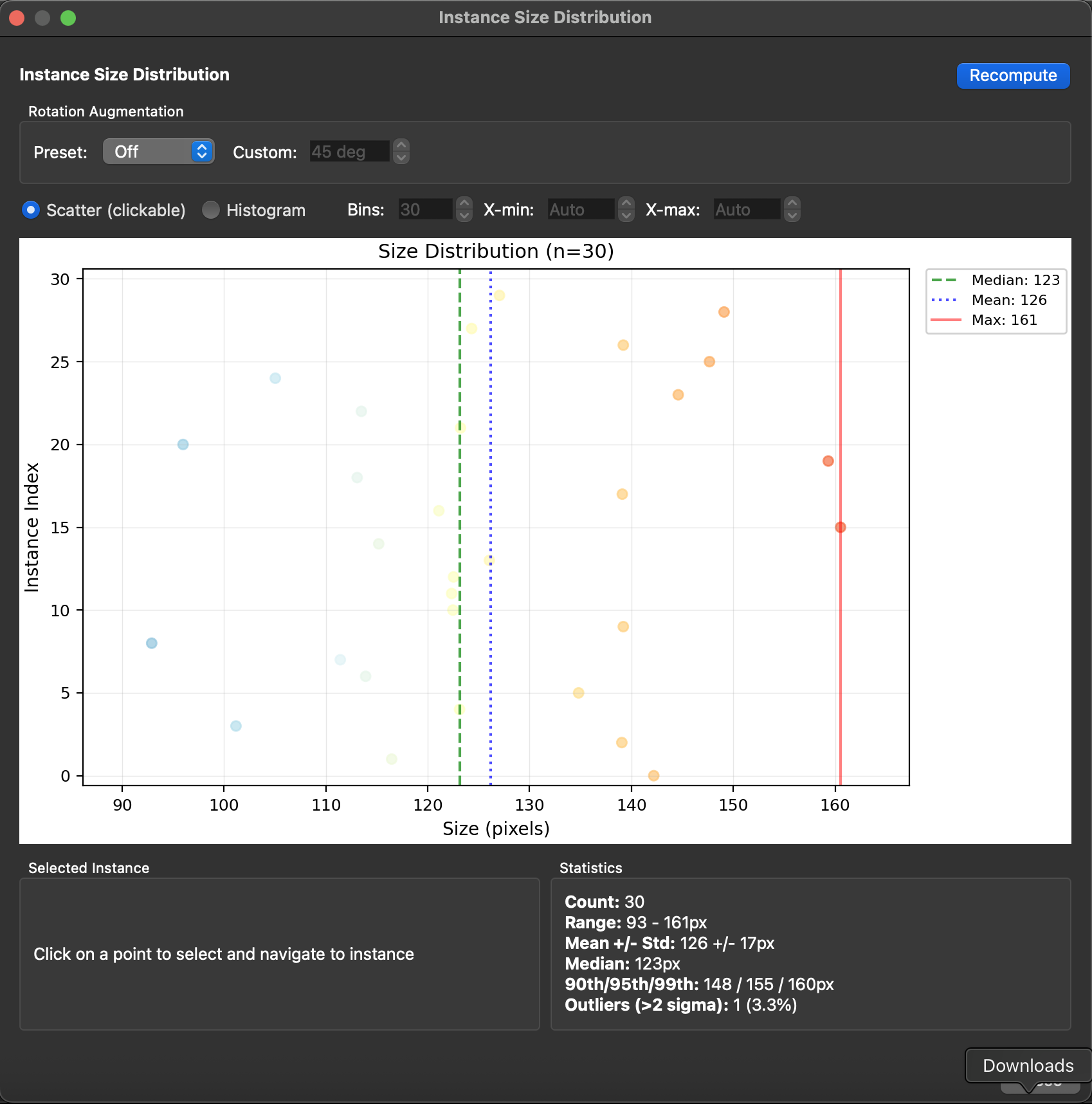Click the Mean: 126 legend entry
Screen dimensions: 1092x1104
point(990,300)
